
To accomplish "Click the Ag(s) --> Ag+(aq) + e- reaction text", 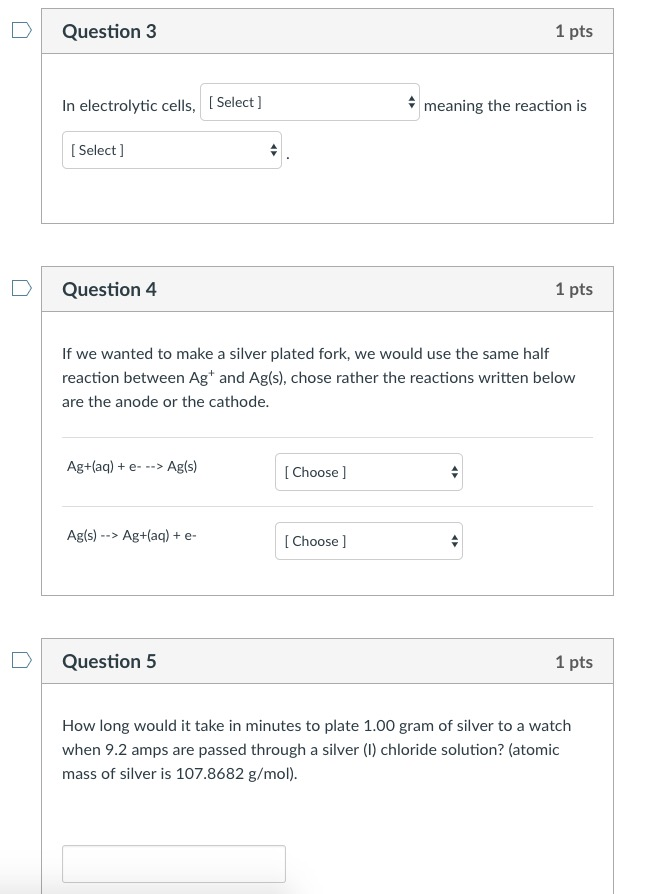I will tap(131, 535).
